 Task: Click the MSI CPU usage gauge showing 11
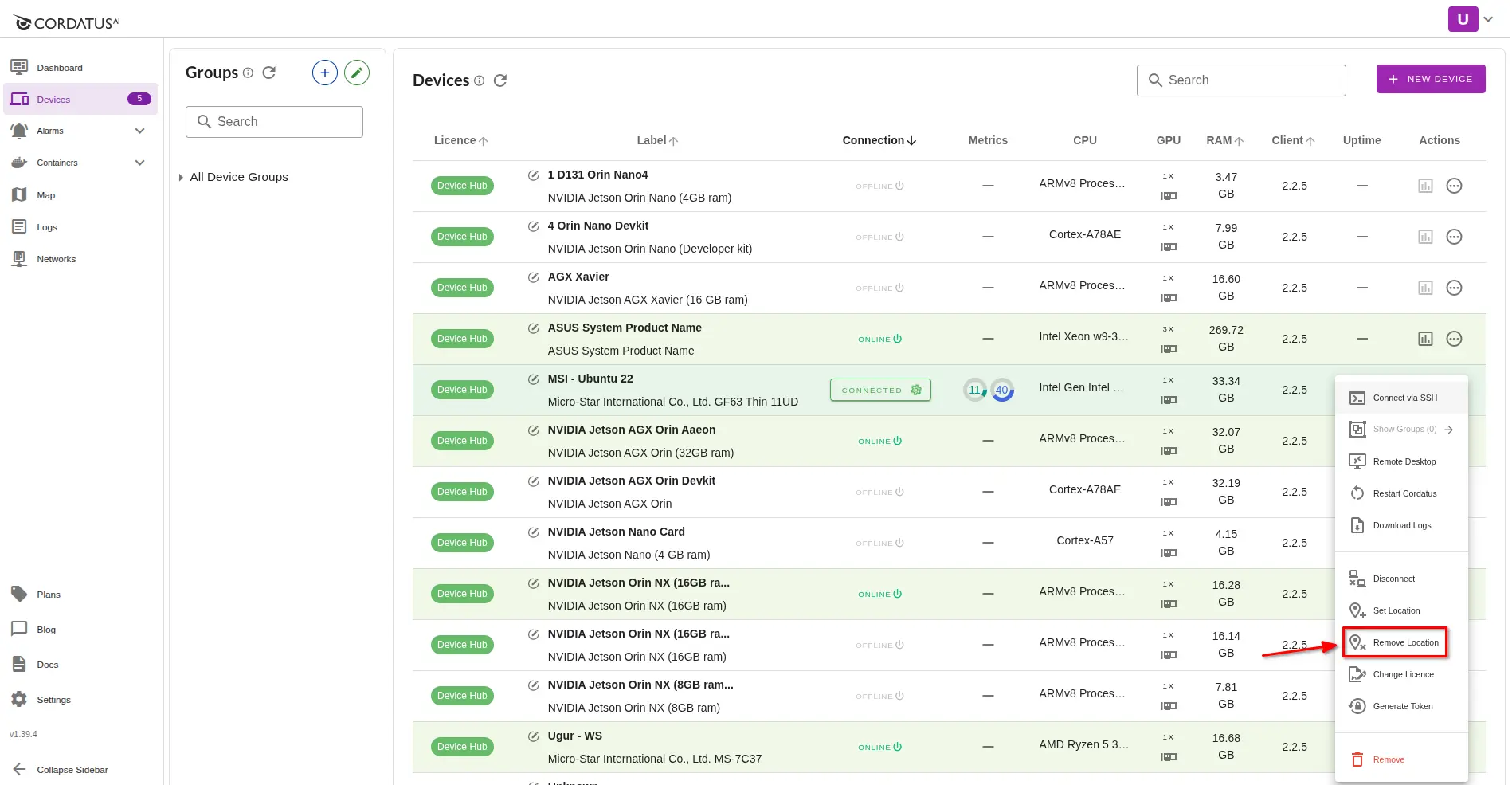point(974,390)
